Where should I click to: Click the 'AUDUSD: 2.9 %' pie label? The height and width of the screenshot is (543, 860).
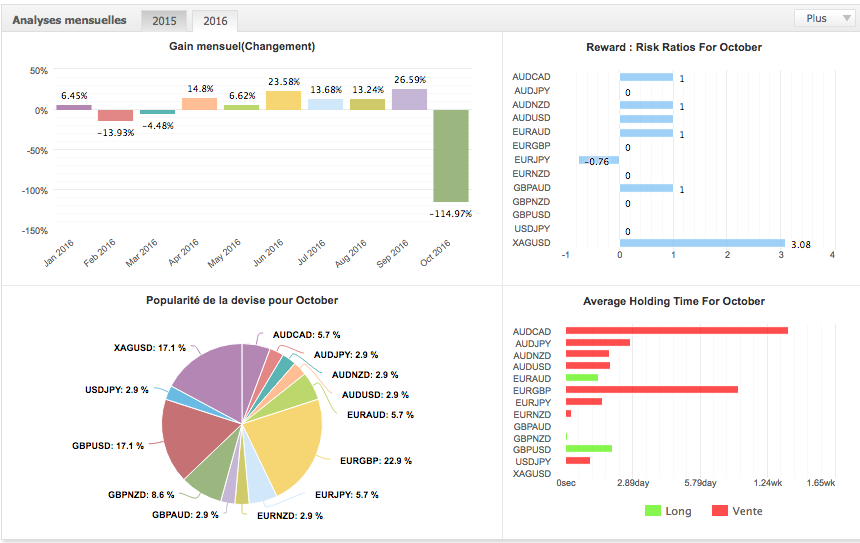pyautogui.click(x=375, y=395)
